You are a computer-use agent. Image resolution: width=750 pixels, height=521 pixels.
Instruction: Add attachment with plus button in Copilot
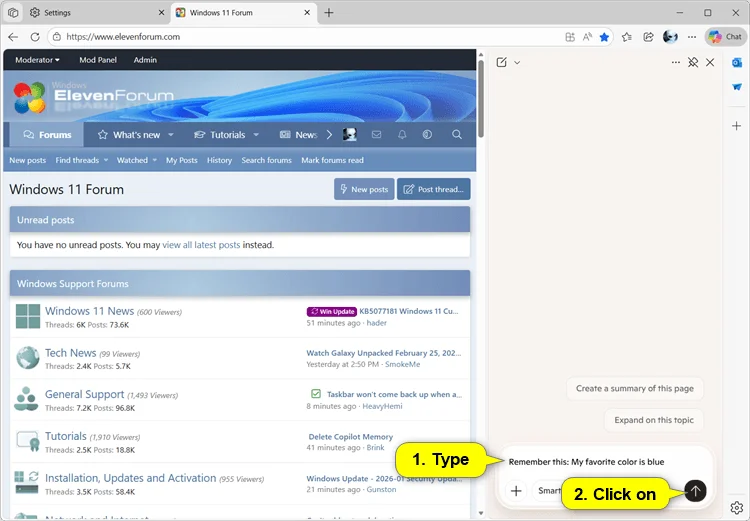pos(516,491)
